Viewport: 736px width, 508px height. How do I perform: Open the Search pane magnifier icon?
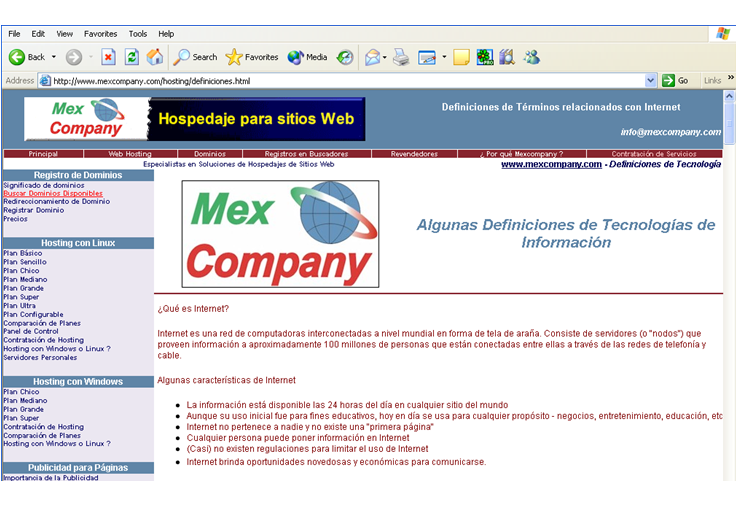pyautogui.click(x=182, y=57)
